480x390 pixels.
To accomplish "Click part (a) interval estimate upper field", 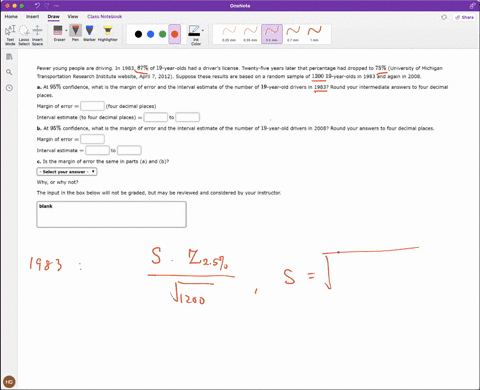I will click(188, 117).
